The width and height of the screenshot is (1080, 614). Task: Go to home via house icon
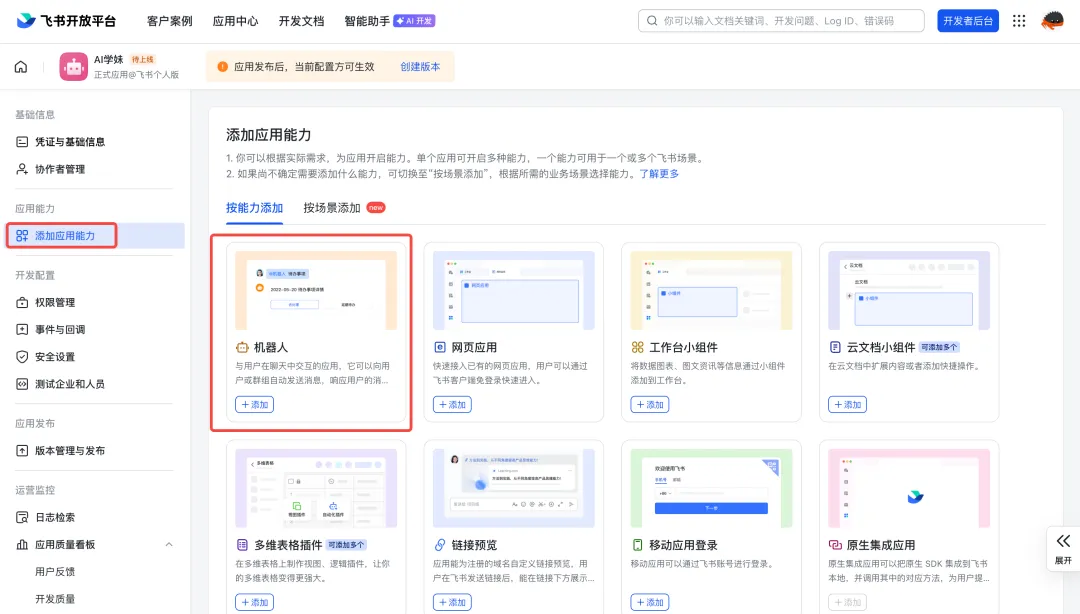point(21,67)
